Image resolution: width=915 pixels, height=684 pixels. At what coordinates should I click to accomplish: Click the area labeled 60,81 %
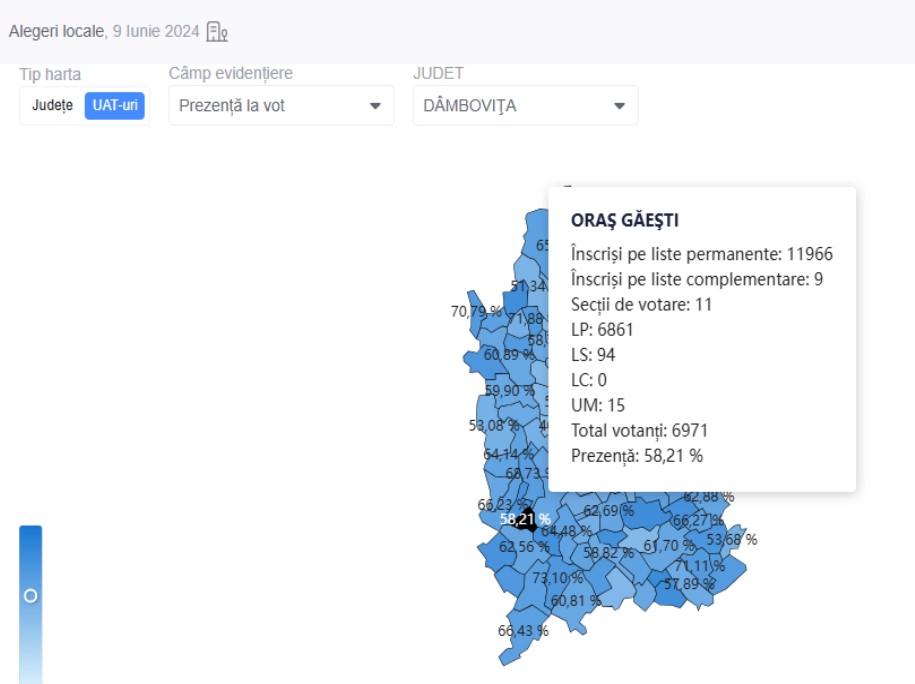[x=576, y=600]
